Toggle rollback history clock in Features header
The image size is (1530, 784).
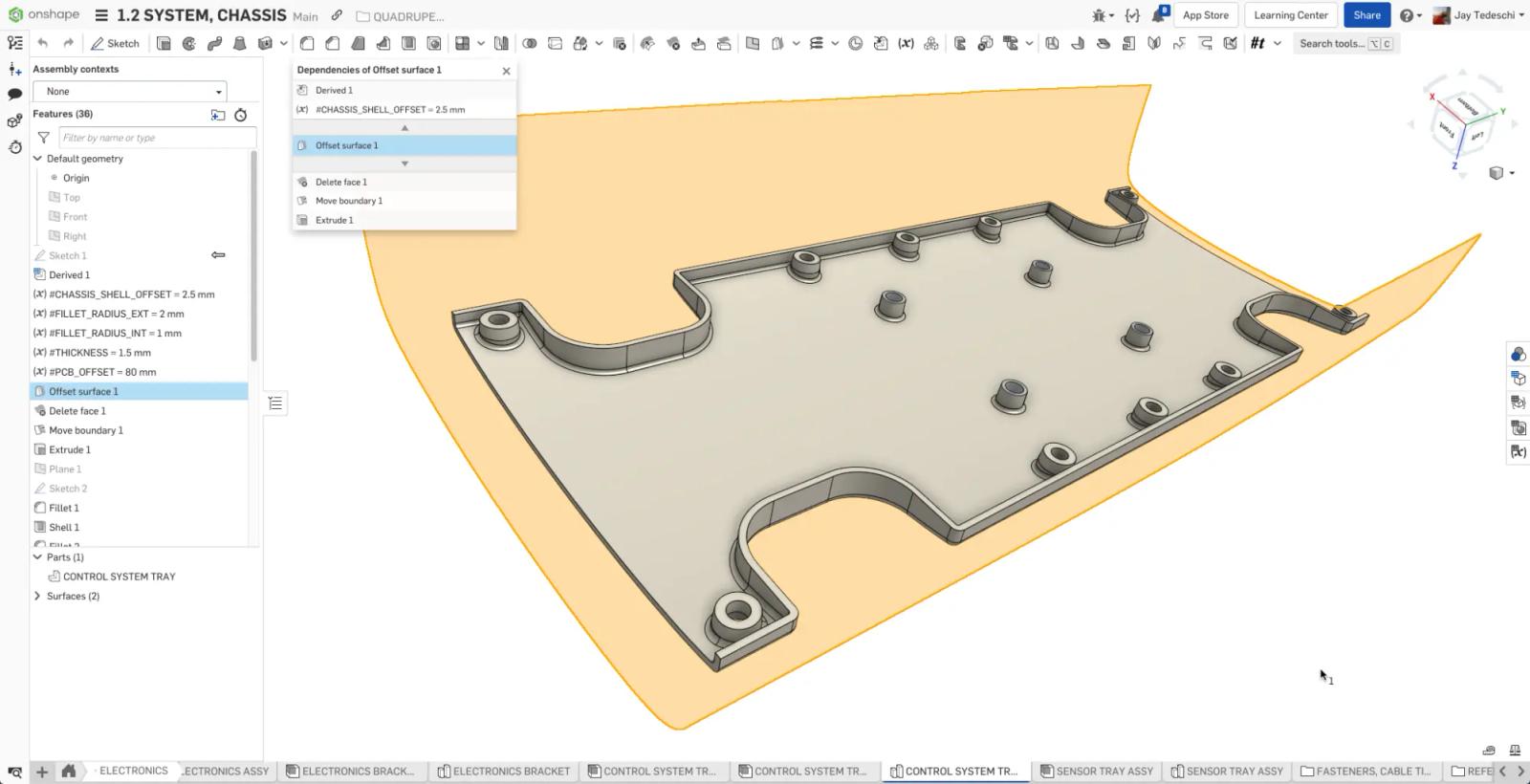pyautogui.click(x=241, y=115)
